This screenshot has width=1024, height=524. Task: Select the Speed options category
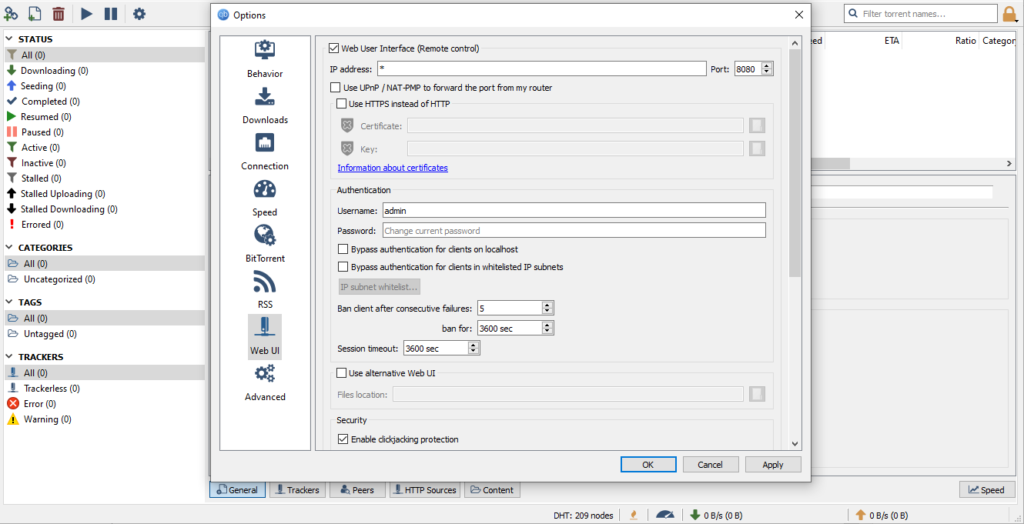[x=264, y=199]
